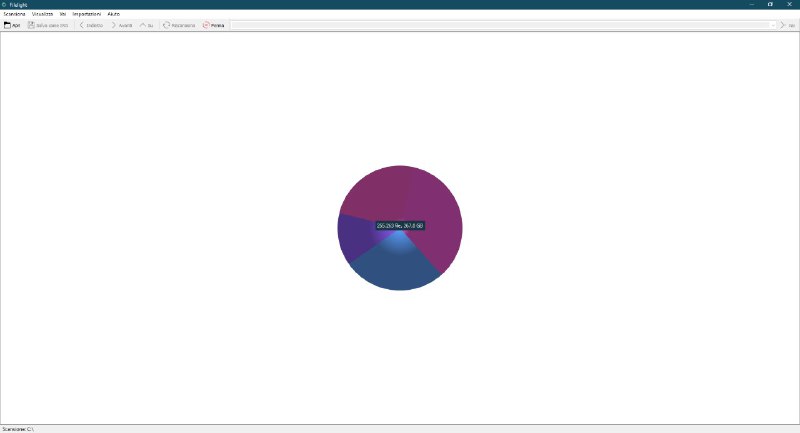800x433 pixels.
Task: Restore down the Filelight window
Action: (769, 4)
